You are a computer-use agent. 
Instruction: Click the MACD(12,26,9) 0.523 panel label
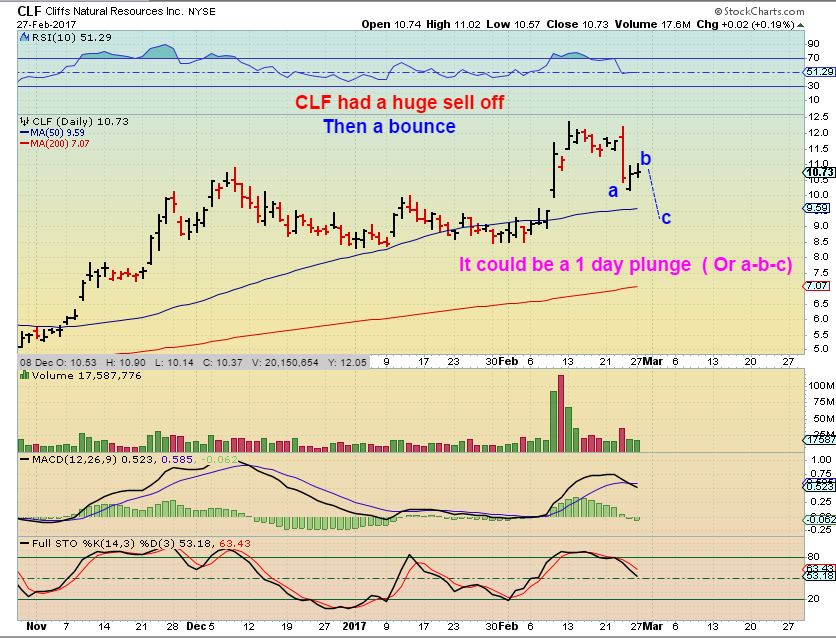(x=93, y=459)
